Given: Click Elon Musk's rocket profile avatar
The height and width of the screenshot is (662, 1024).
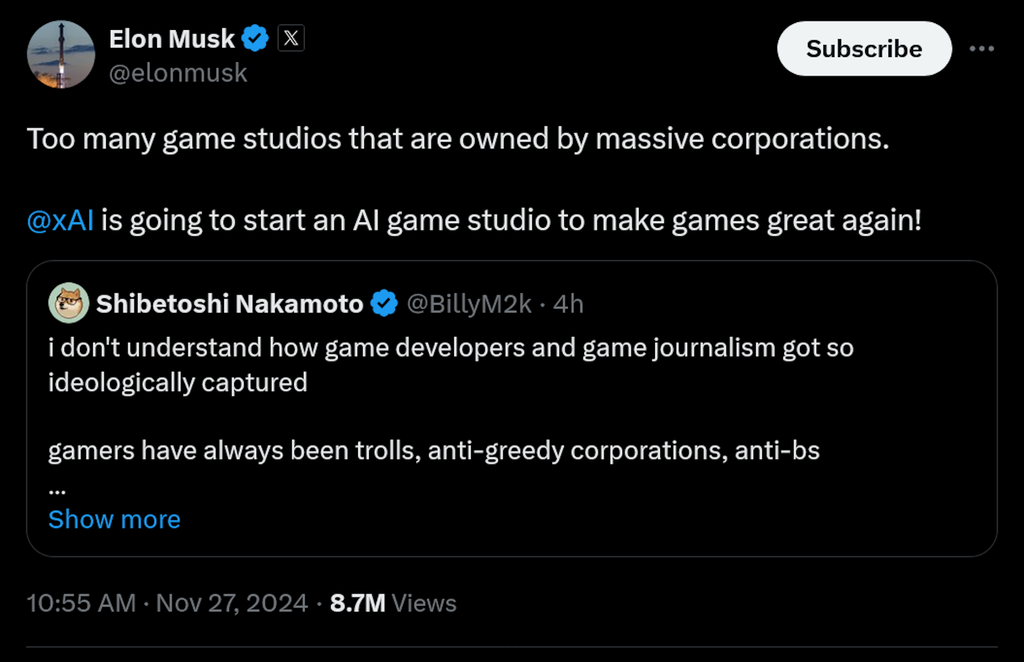Looking at the screenshot, I should pos(61,54).
